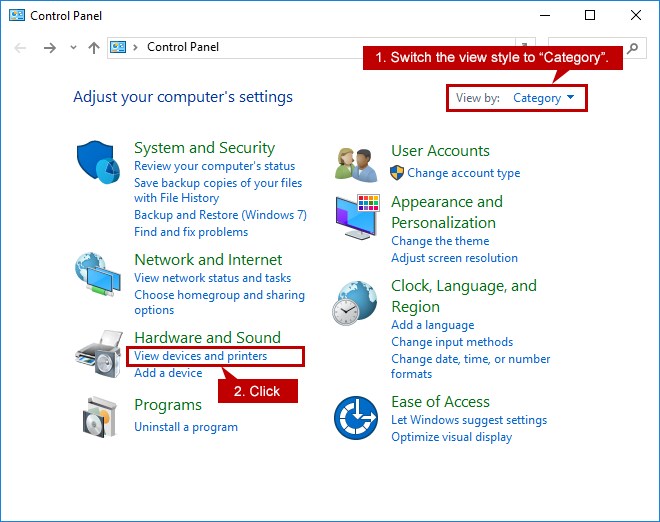Open the Hardware and Sound printer icon
Screen dimensions: 660x522
point(99,354)
